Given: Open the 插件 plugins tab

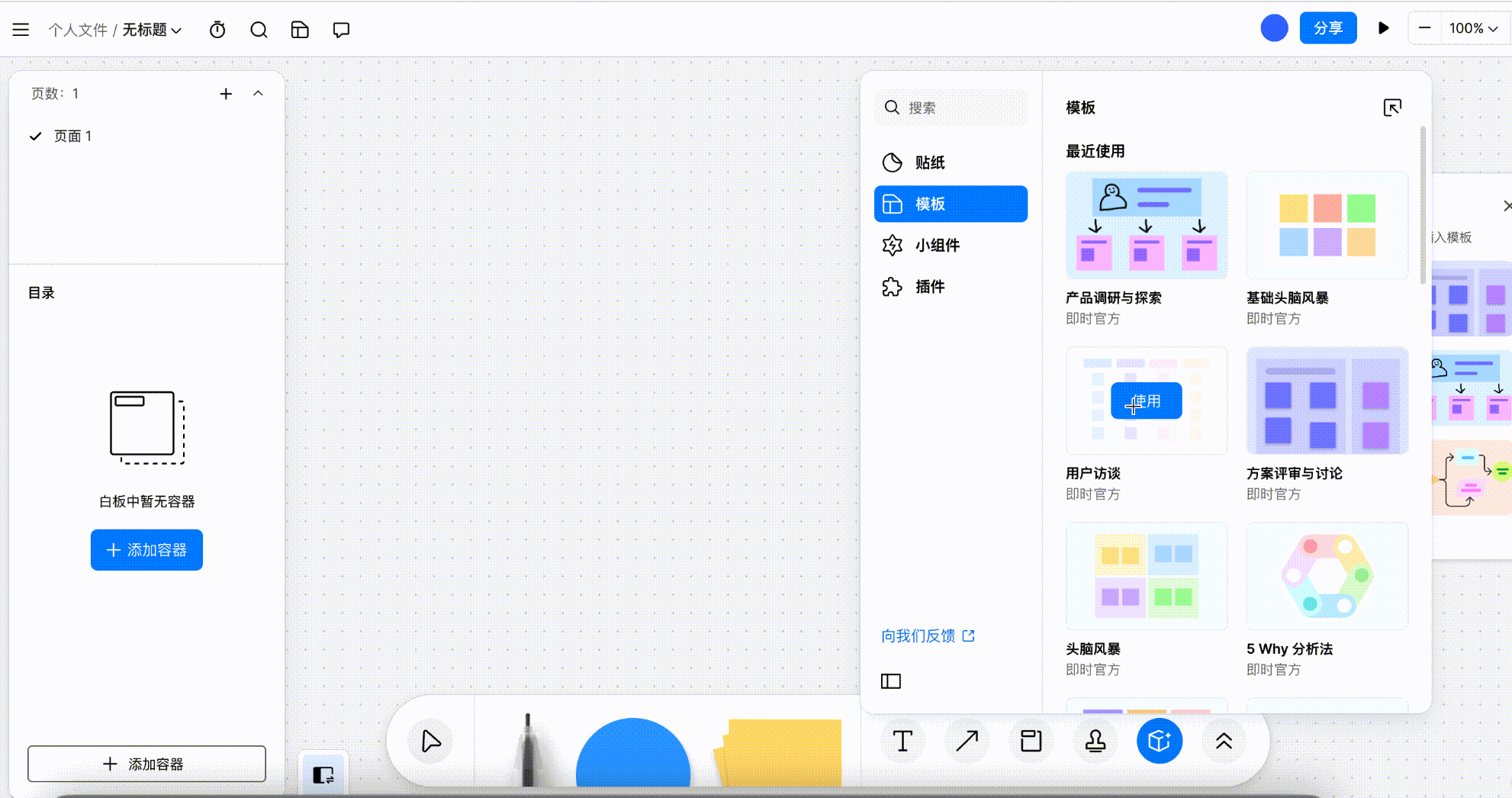Looking at the screenshot, I should tap(951, 287).
